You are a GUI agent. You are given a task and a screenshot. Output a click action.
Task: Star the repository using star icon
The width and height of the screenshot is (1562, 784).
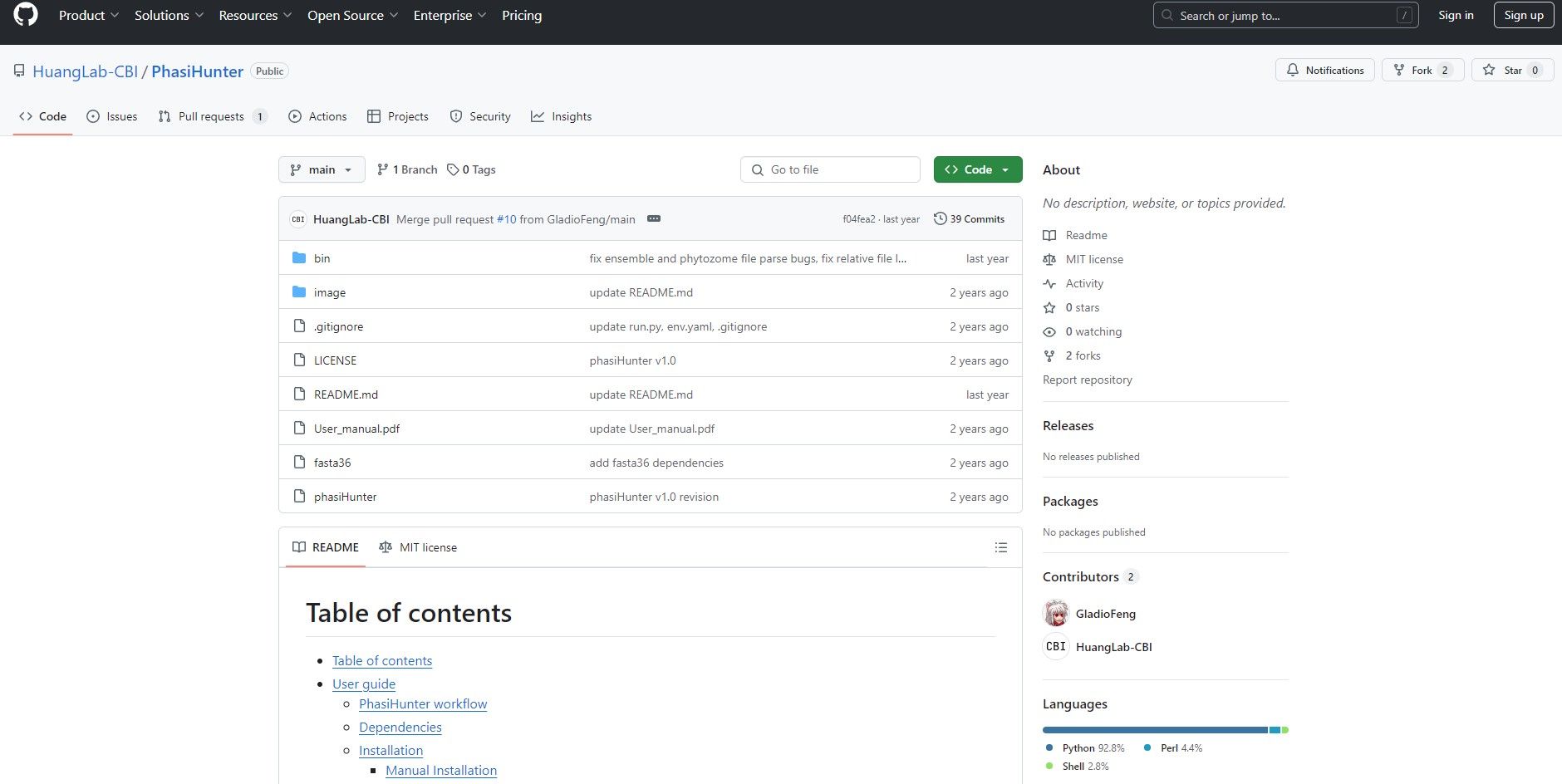click(1489, 71)
